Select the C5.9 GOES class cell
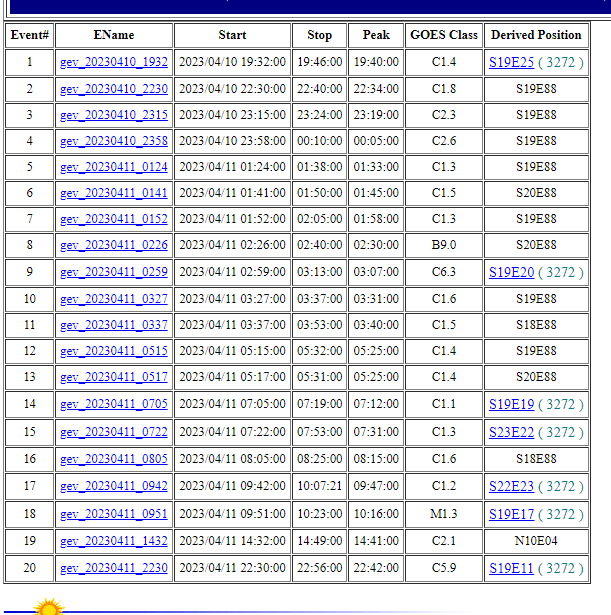 click(444, 568)
